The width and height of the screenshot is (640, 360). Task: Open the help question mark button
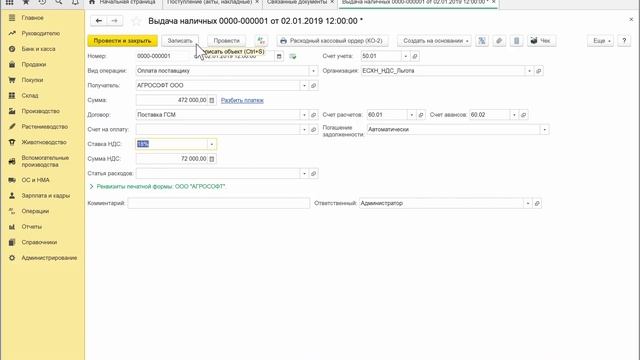coord(624,41)
